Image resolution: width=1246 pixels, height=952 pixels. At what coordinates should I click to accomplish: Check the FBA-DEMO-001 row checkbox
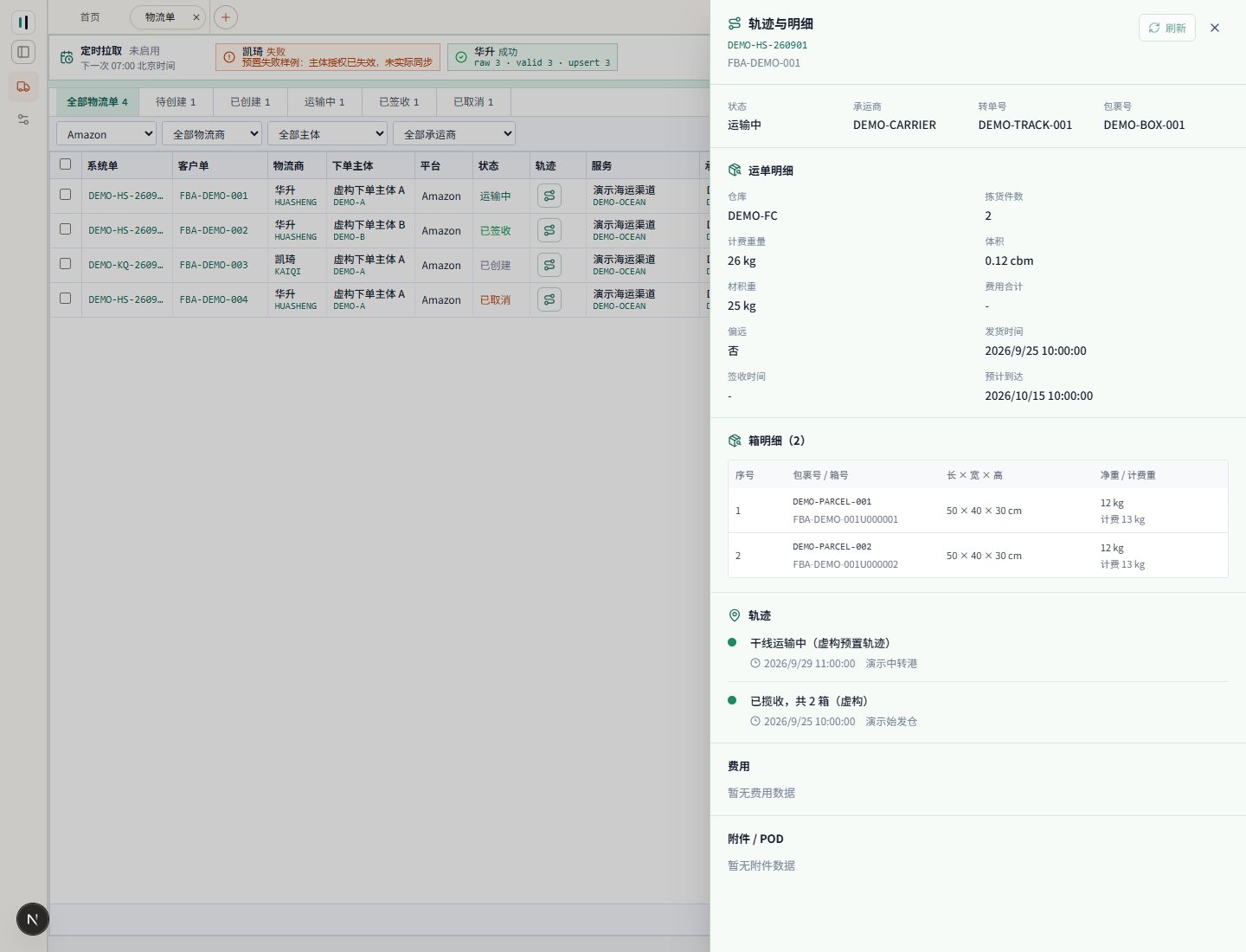coord(65,195)
